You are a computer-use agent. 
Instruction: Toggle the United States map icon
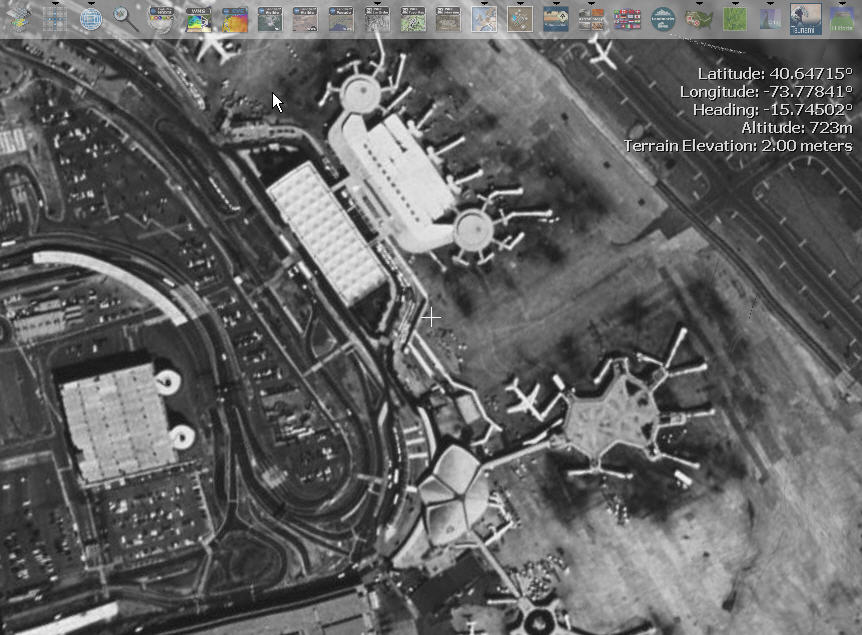click(x=698, y=18)
